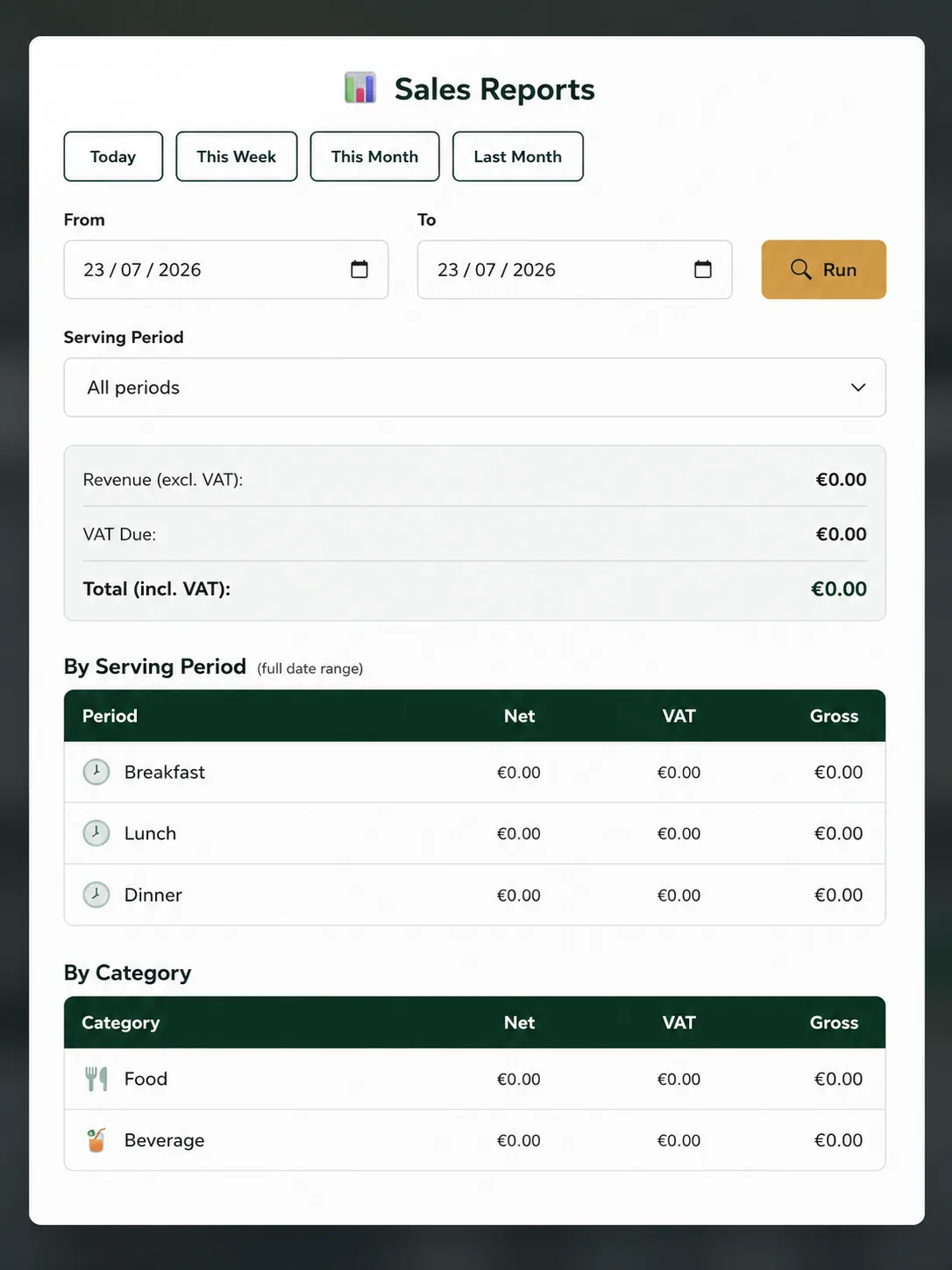Click the By Category heading
Screen dimensions: 952x1270
(128, 973)
